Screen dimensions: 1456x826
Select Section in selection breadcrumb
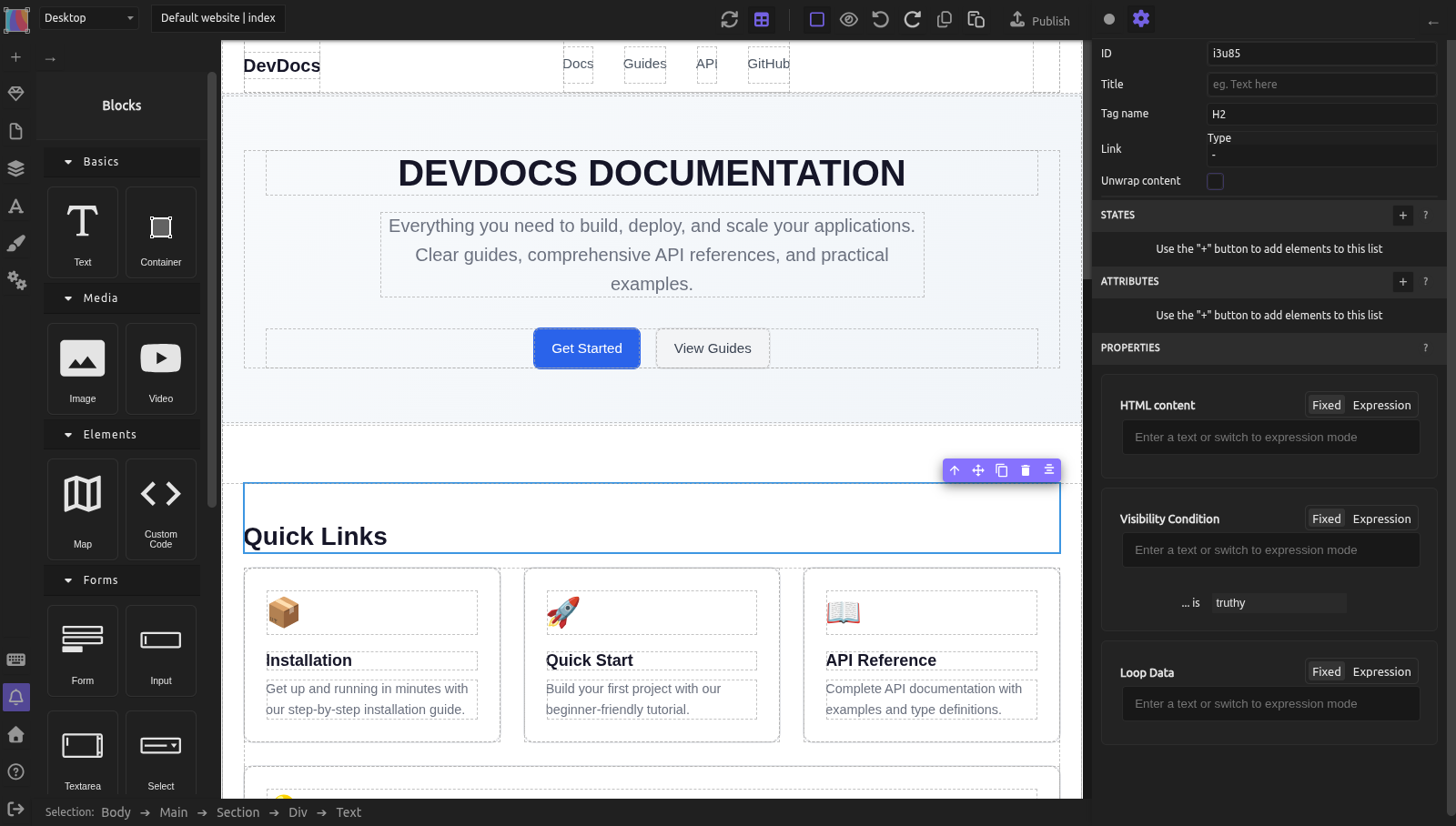point(238,812)
